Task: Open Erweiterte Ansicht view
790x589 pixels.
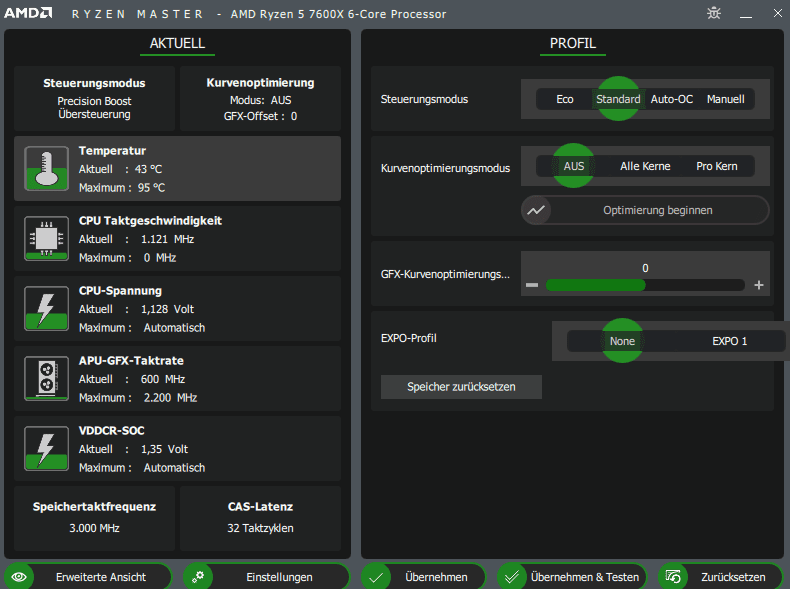Action: (x=88, y=577)
